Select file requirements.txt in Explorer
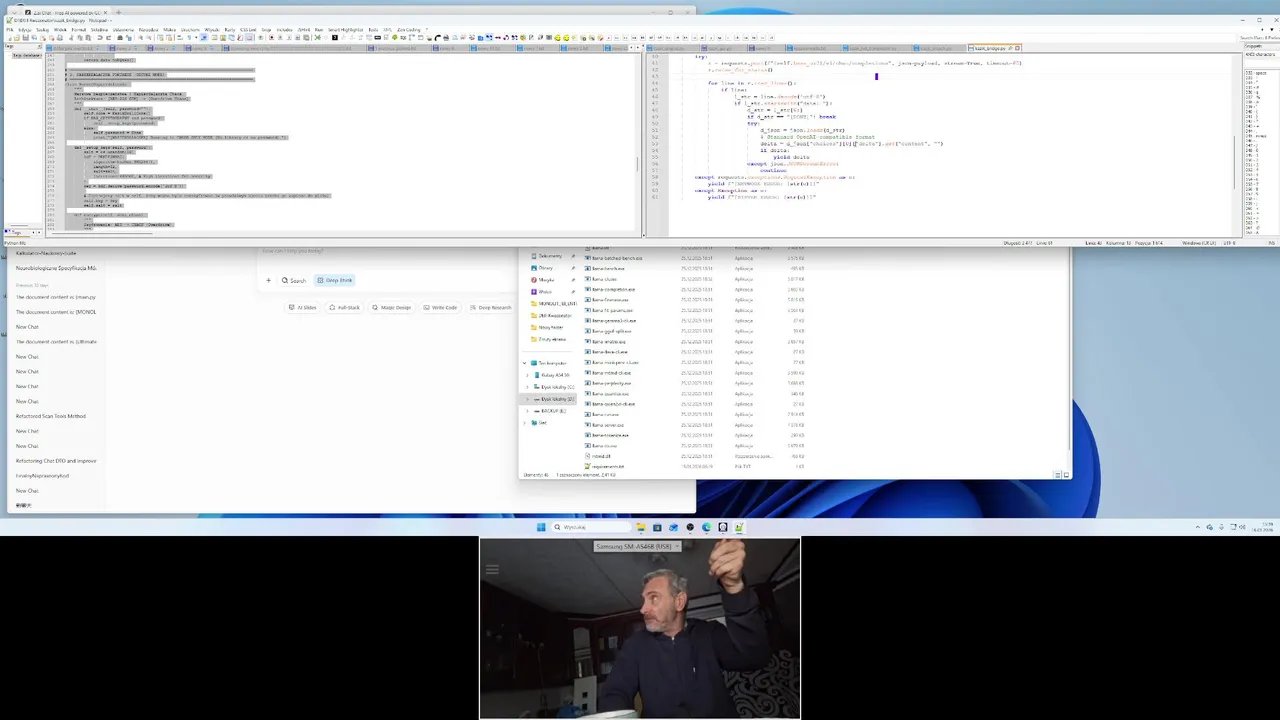The width and height of the screenshot is (1280, 720). point(603,466)
